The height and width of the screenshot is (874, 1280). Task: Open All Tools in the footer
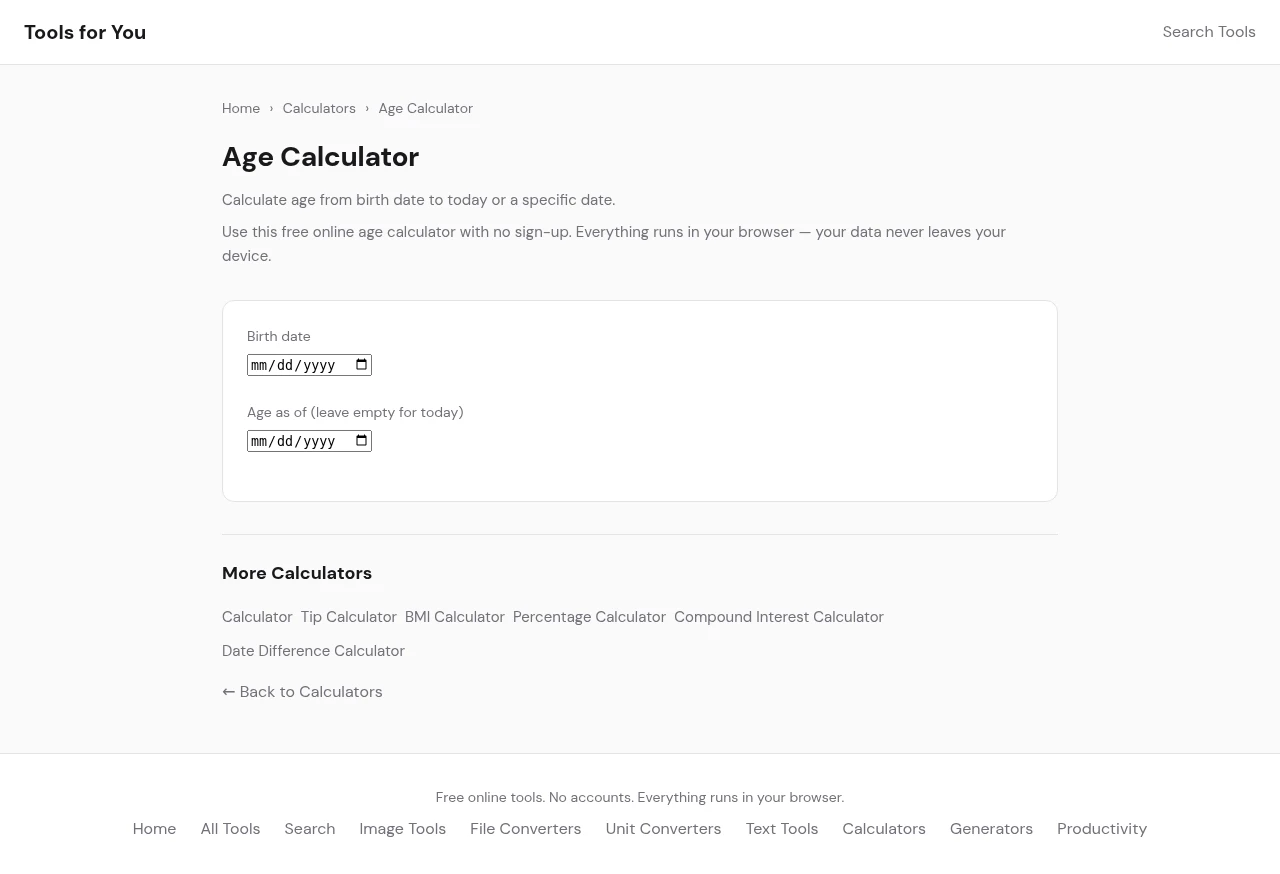pyautogui.click(x=230, y=829)
